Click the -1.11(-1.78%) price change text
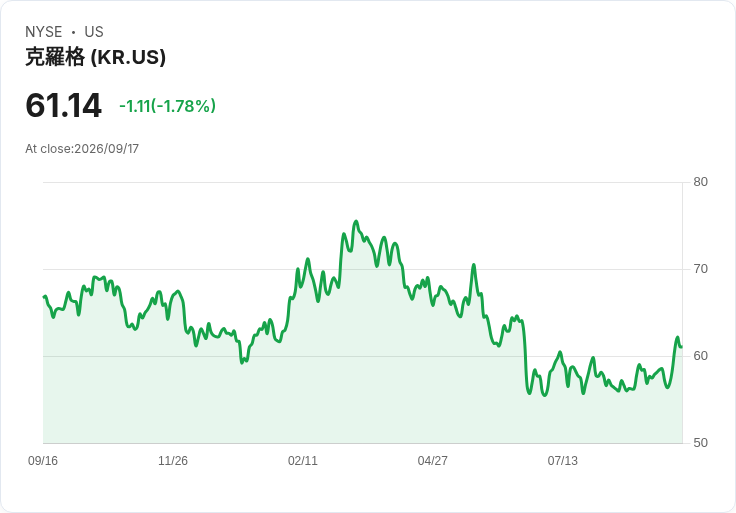 [x=168, y=106]
